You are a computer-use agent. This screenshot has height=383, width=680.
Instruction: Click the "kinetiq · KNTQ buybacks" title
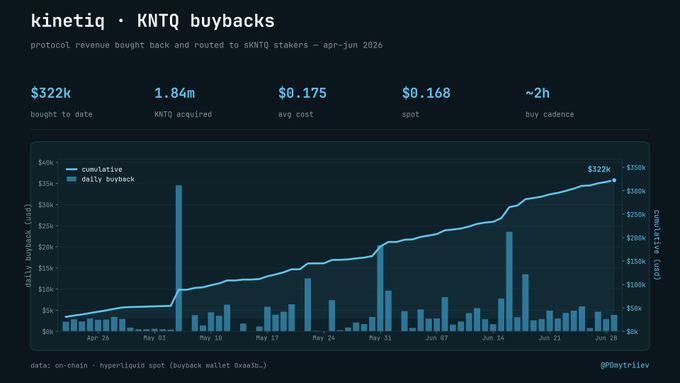153,21
